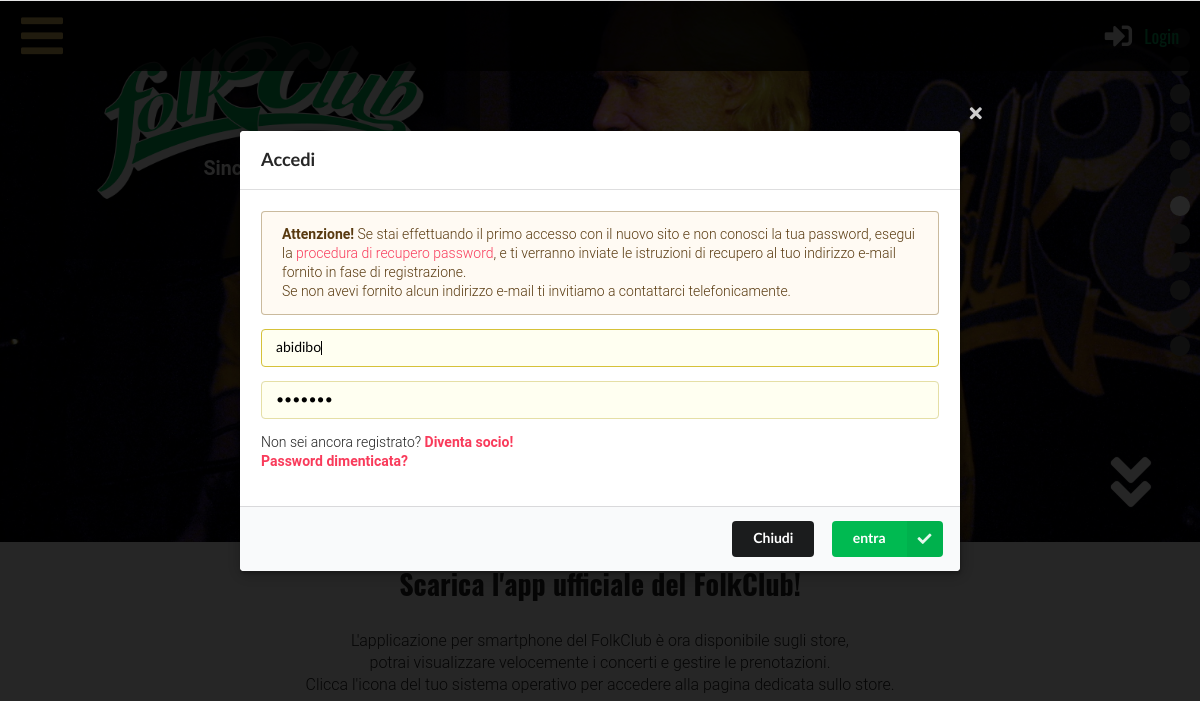The height and width of the screenshot is (701, 1200).
Task: Focus the username field containing "abidibo"
Action: pos(600,348)
